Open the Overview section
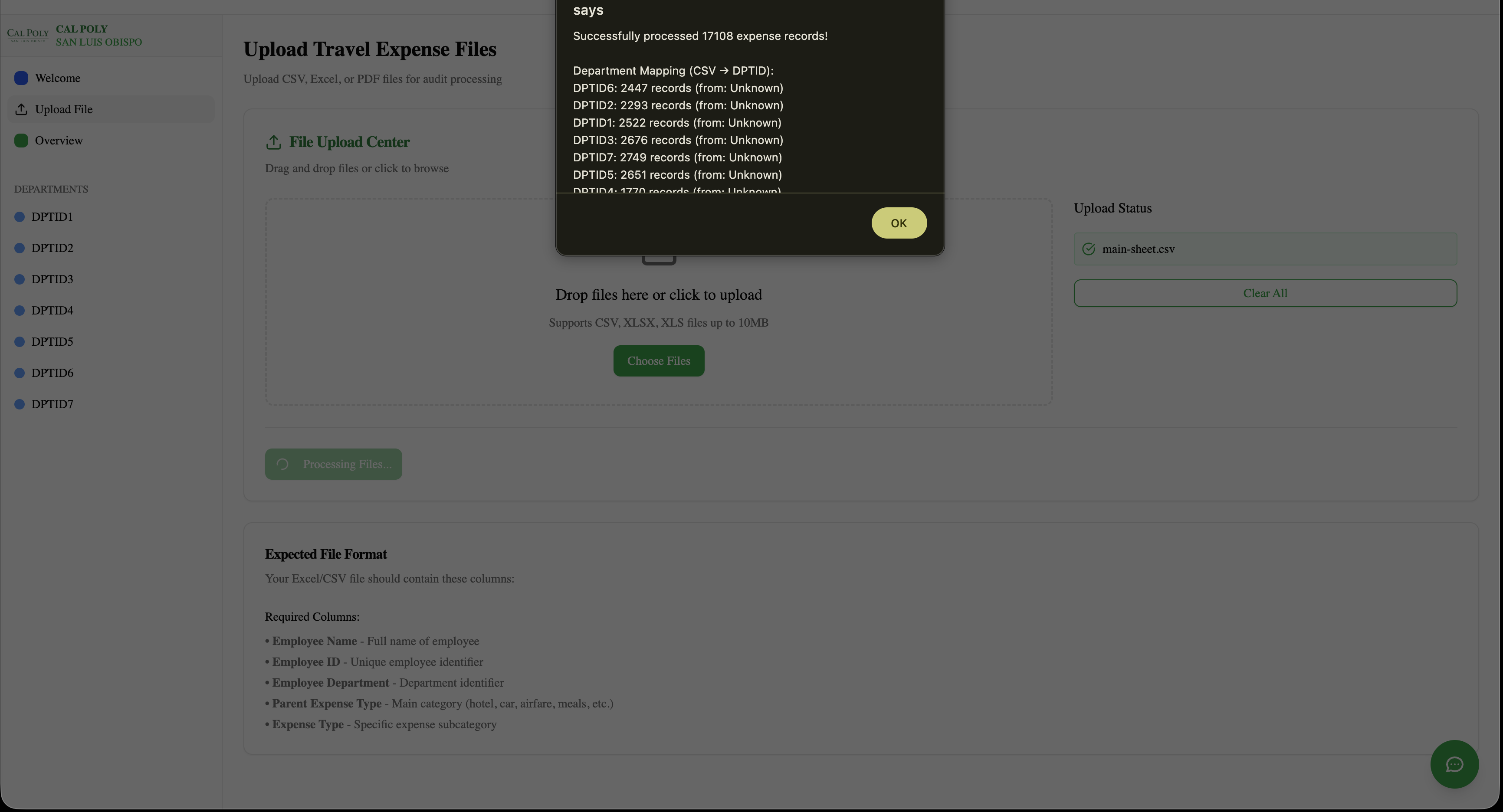 pyautogui.click(x=59, y=140)
